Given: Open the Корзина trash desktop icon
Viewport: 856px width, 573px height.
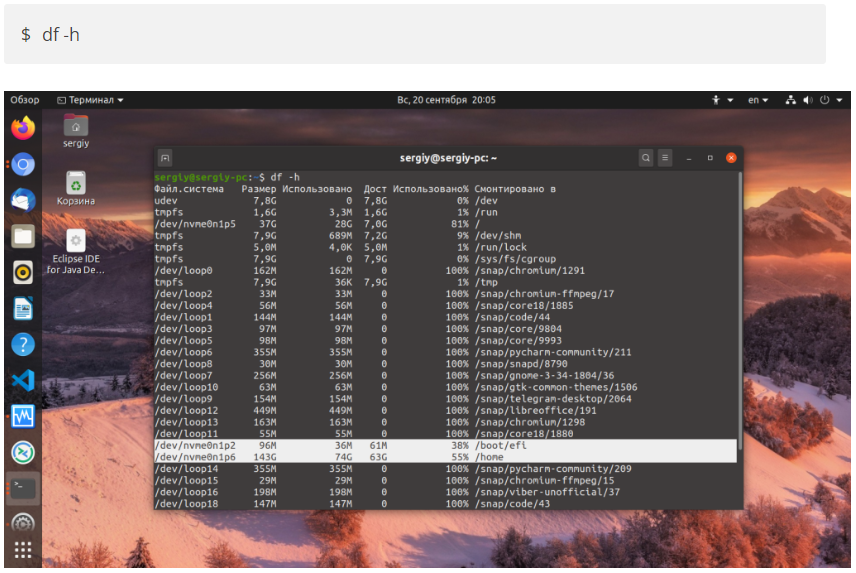Looking at the screenshot, I should 76,188.
